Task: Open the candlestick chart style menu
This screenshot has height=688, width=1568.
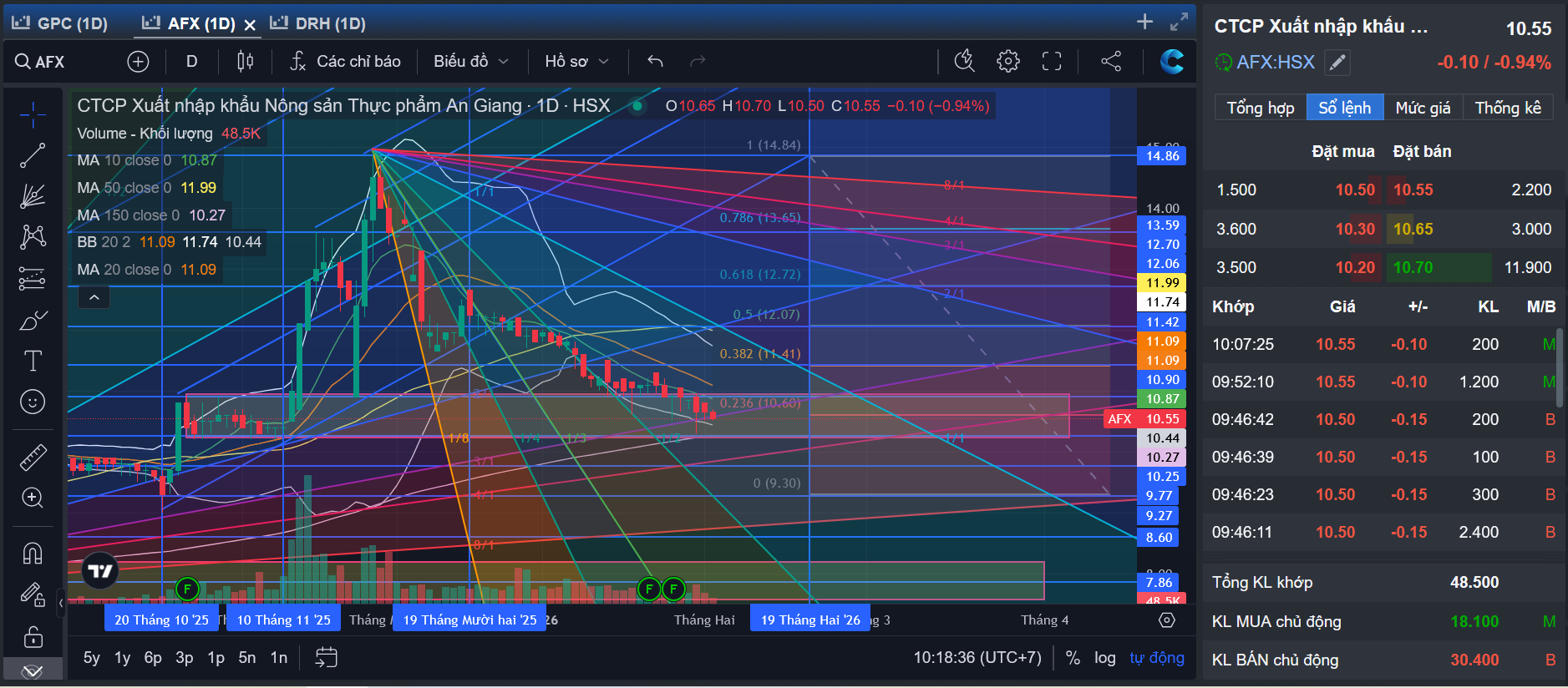Action: [x=245, y=62]
